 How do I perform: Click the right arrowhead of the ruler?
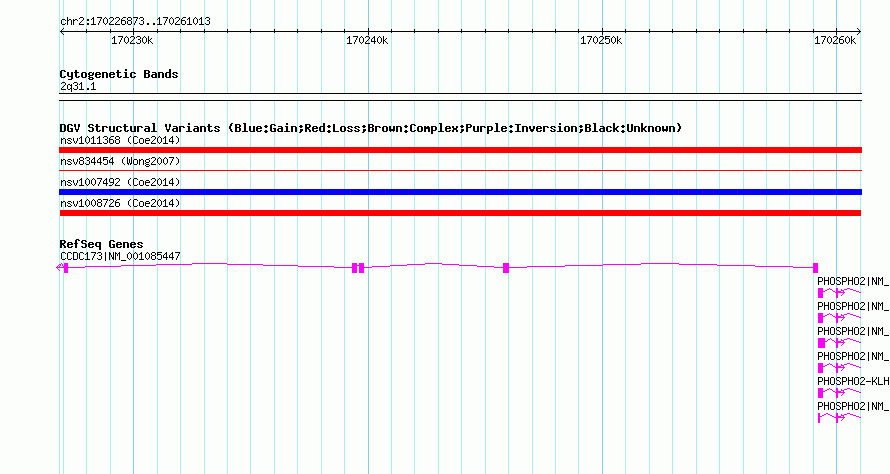[x=859, y=32]
